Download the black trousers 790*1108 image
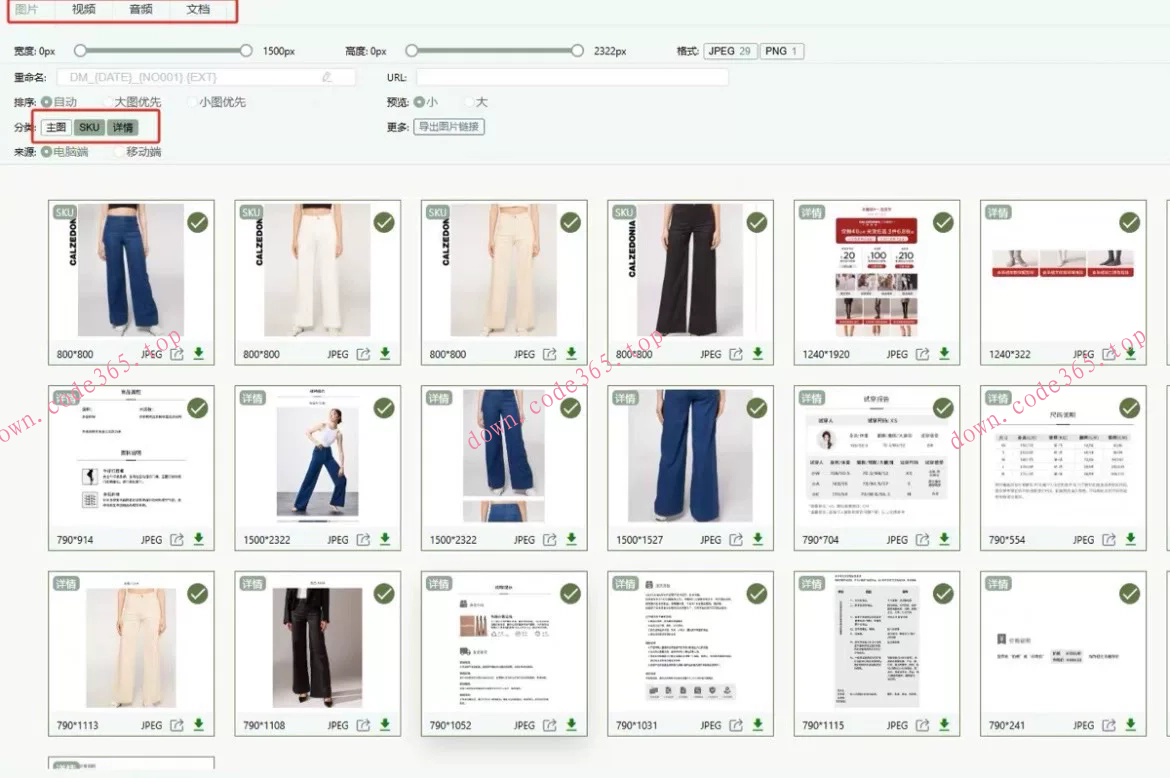Image resolution: width=1170 pixels, height=778 pixels. click(383, 724)
